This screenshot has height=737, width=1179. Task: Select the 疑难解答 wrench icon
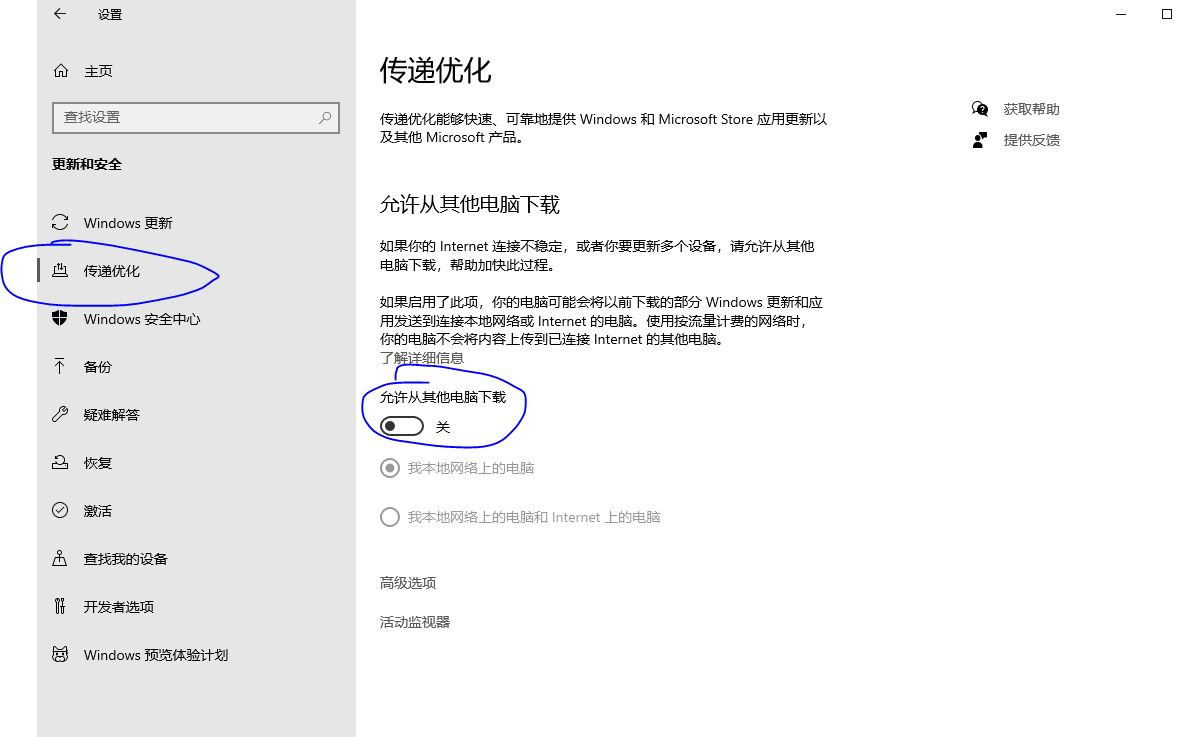tap(61, 415)
